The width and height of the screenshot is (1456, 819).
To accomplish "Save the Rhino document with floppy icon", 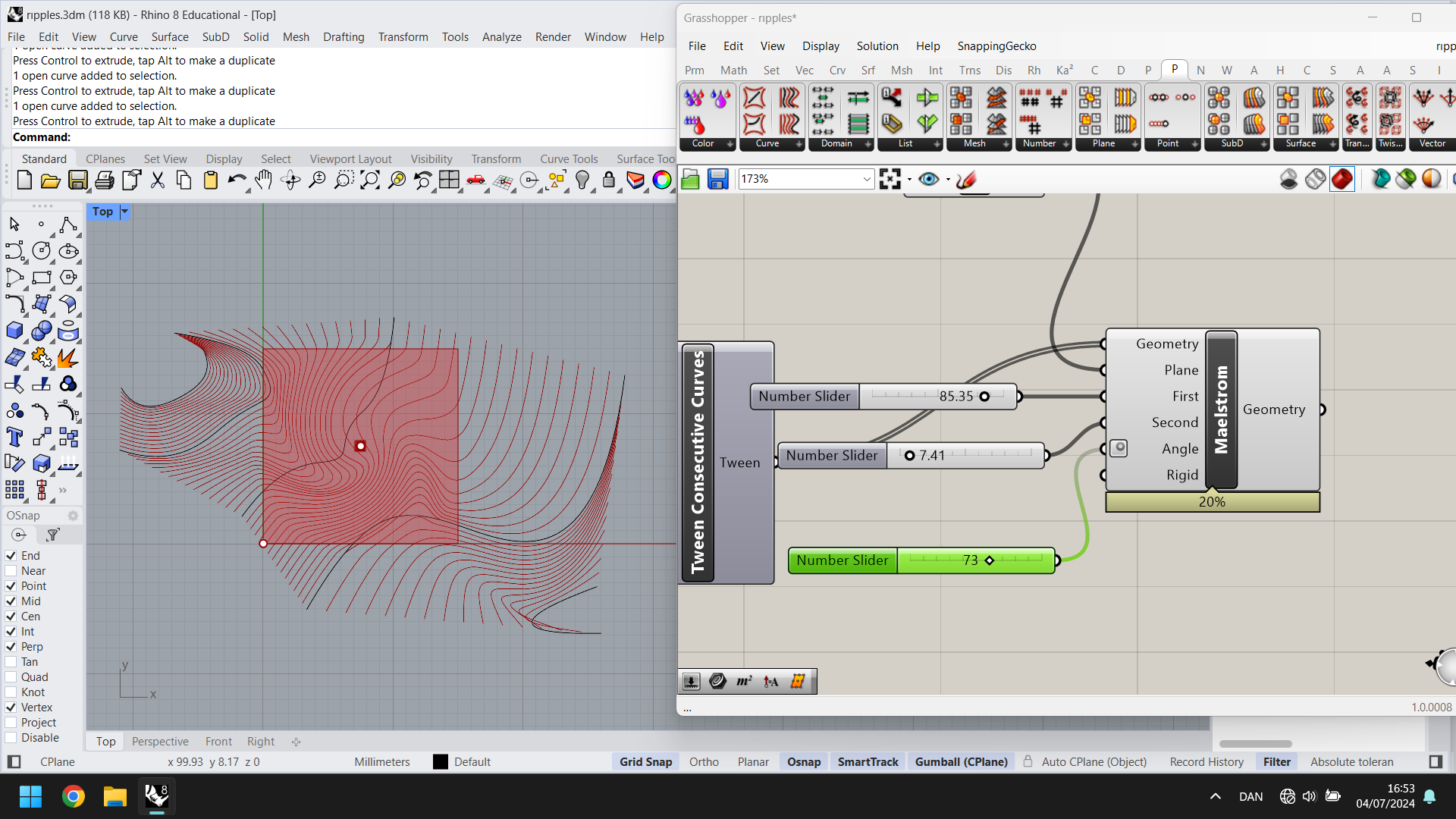I will 77,180.
